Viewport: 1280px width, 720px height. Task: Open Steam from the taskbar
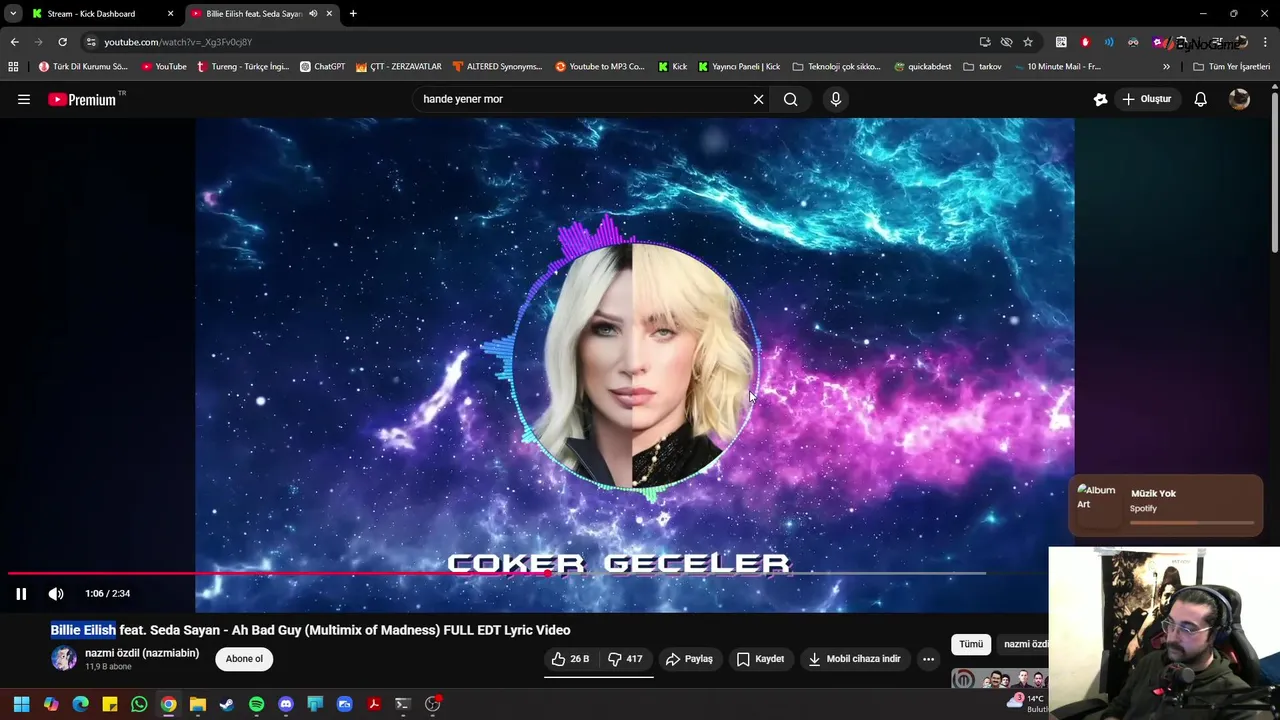(x=227, y=704)
